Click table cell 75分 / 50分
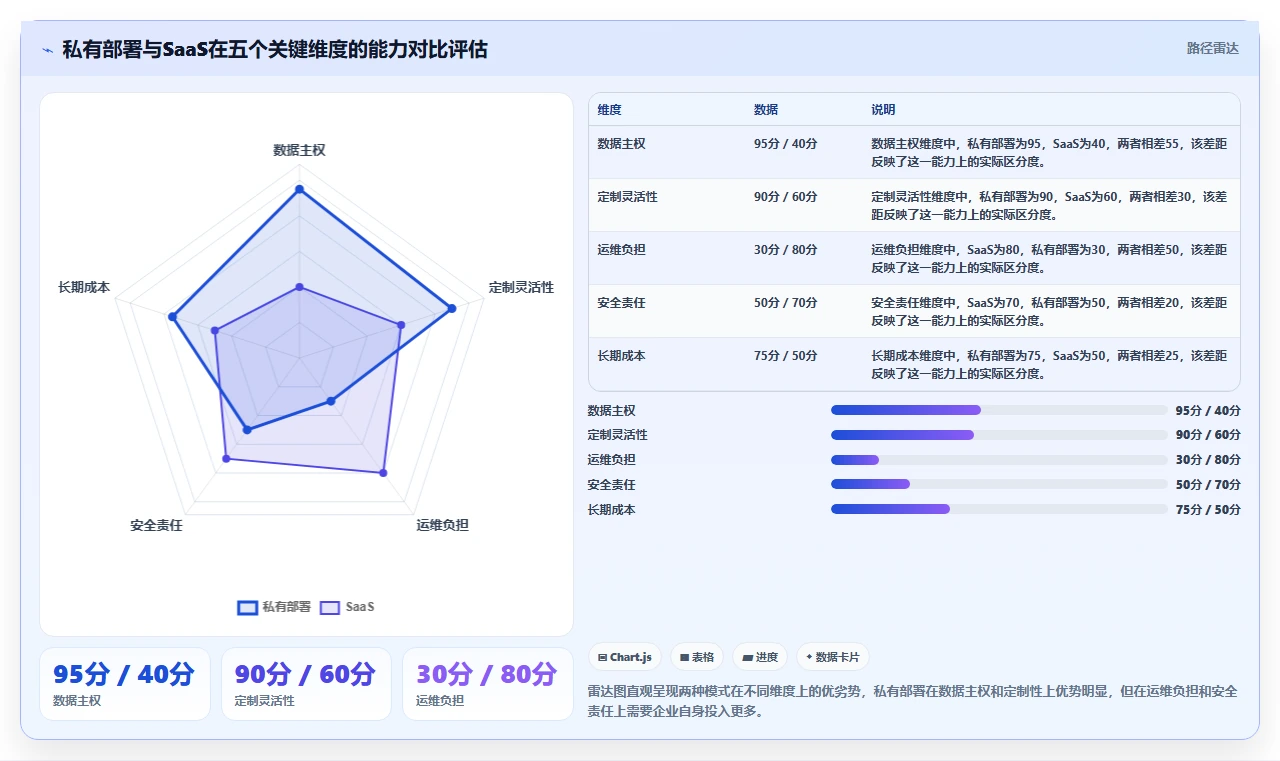Screen dimensions: 1280x761 coord(785,356)
